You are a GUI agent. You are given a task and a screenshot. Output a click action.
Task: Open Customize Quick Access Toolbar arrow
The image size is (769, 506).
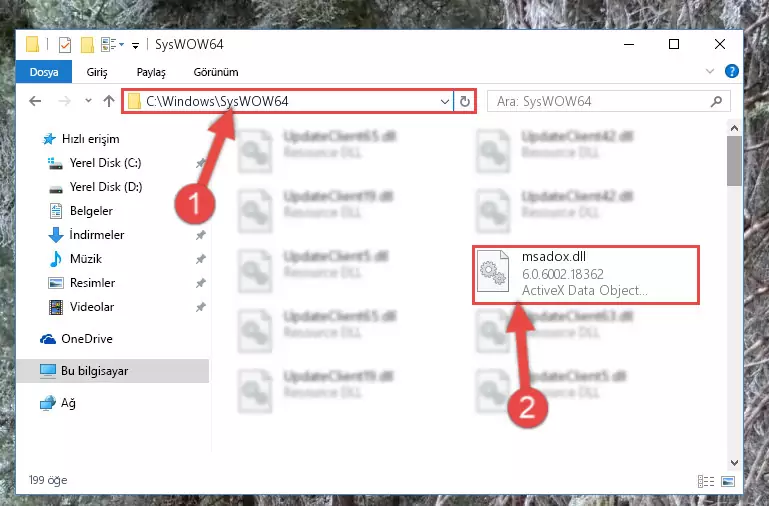135,46
